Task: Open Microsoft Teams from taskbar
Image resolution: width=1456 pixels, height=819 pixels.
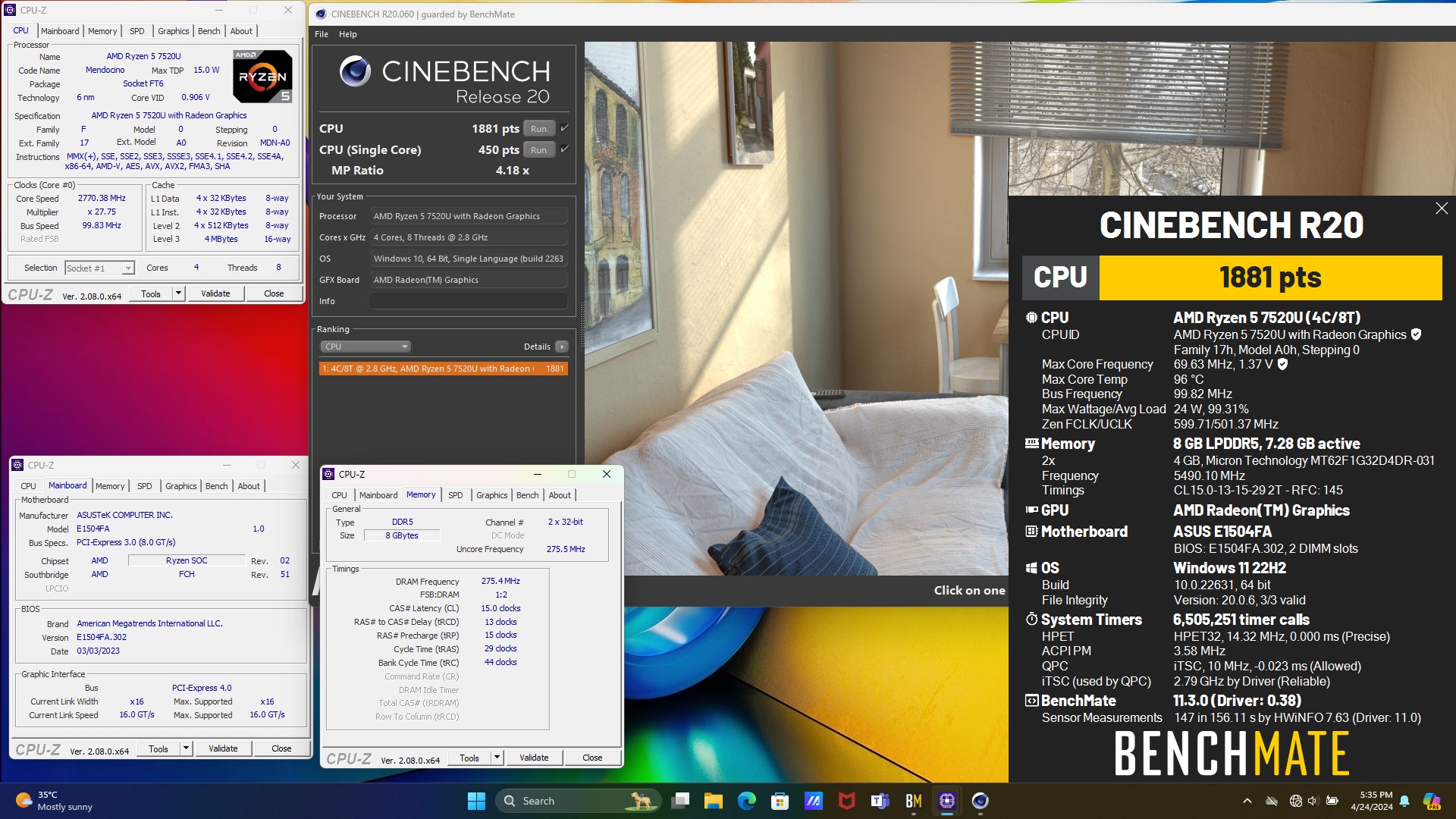Action: 880,801
